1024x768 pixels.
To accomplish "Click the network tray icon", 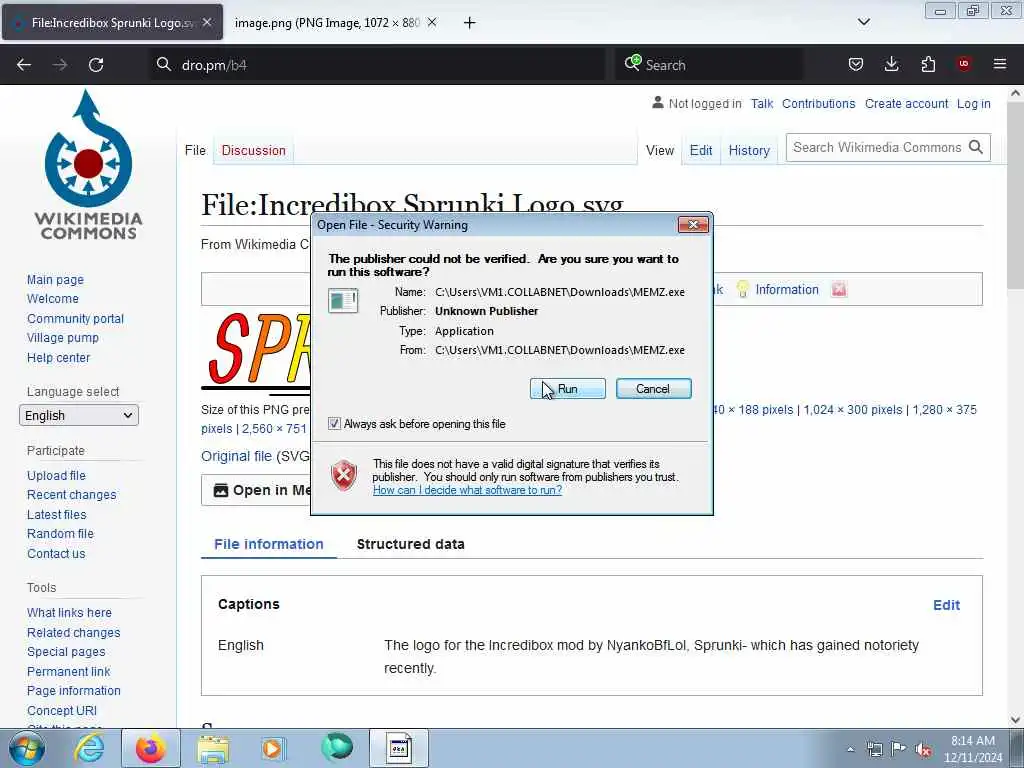I will coord(874,749).
